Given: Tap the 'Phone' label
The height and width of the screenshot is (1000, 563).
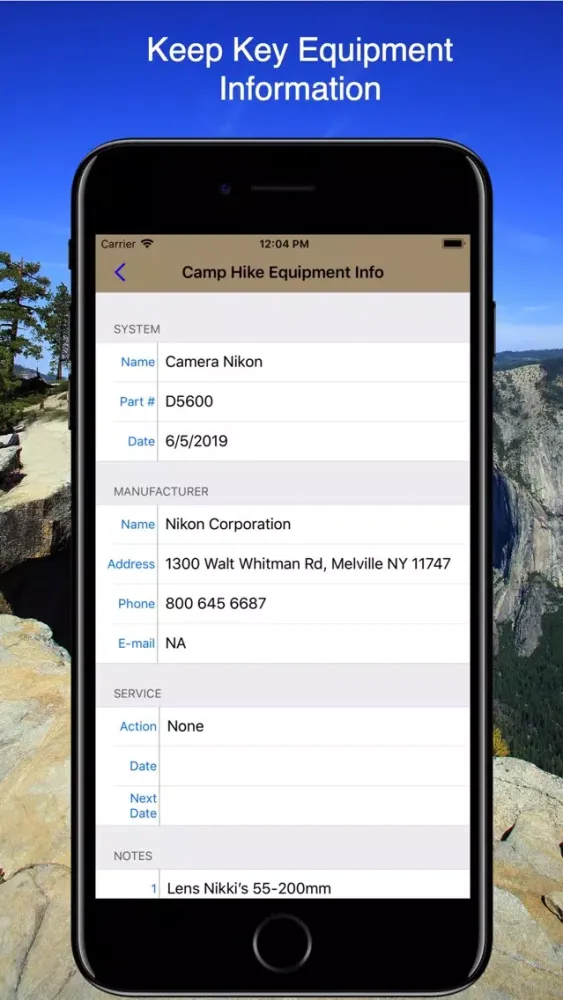Looking at the screenshot, I should click(136, 603).
